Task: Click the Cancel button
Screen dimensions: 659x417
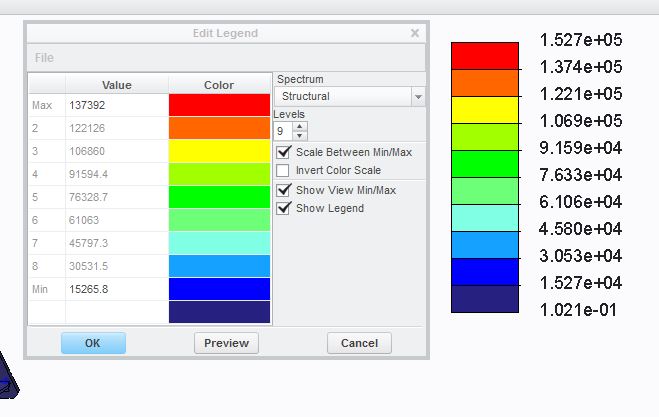Action: click(x=359, y=343)
